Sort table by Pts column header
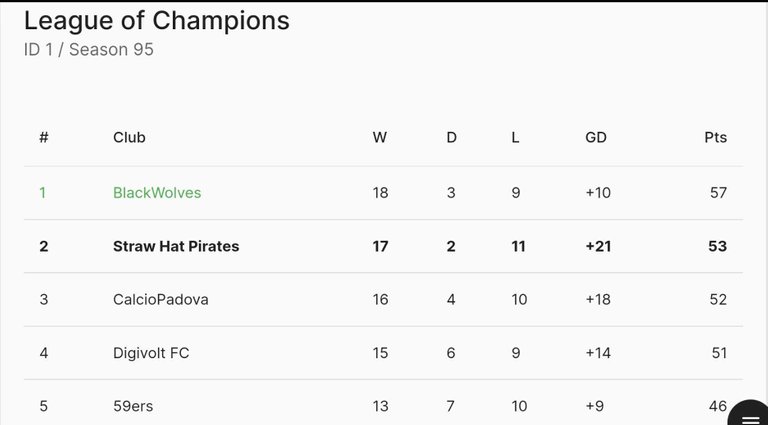Image resolution: width=768 pixels, height=425 pixels. point(715,138)
